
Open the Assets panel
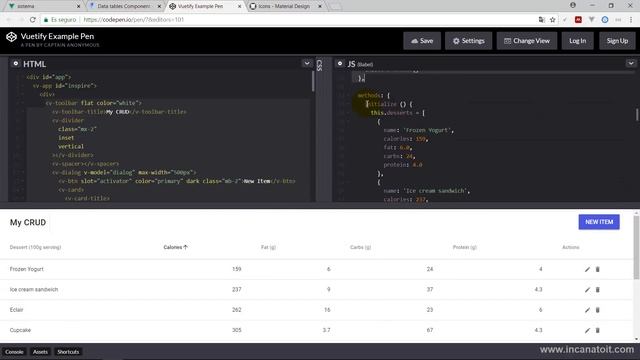coord(40,352)
